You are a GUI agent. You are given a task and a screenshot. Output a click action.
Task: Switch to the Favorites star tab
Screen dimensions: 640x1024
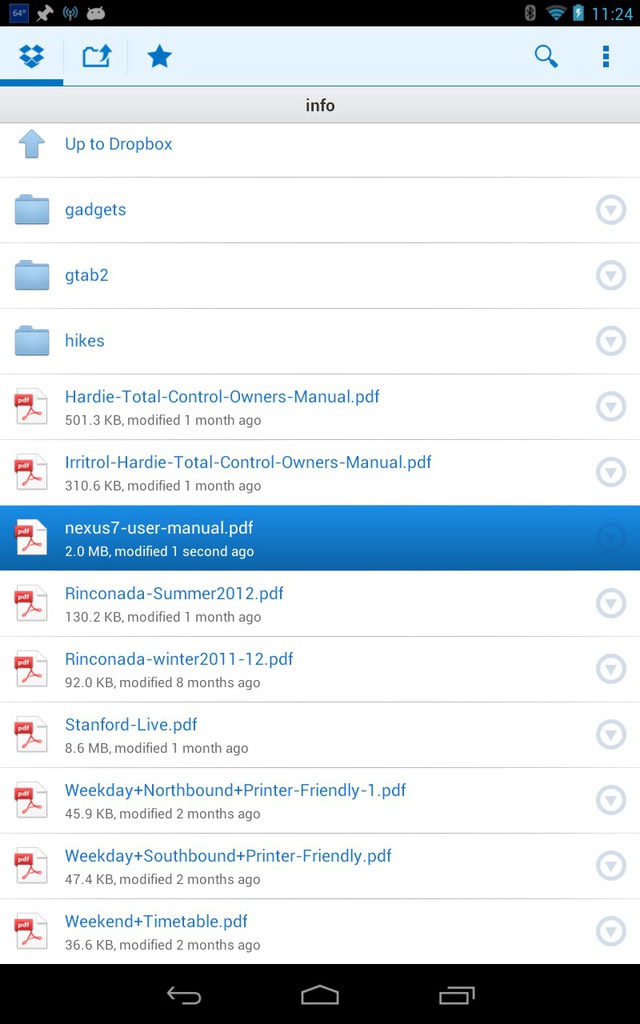click(159, 57)
